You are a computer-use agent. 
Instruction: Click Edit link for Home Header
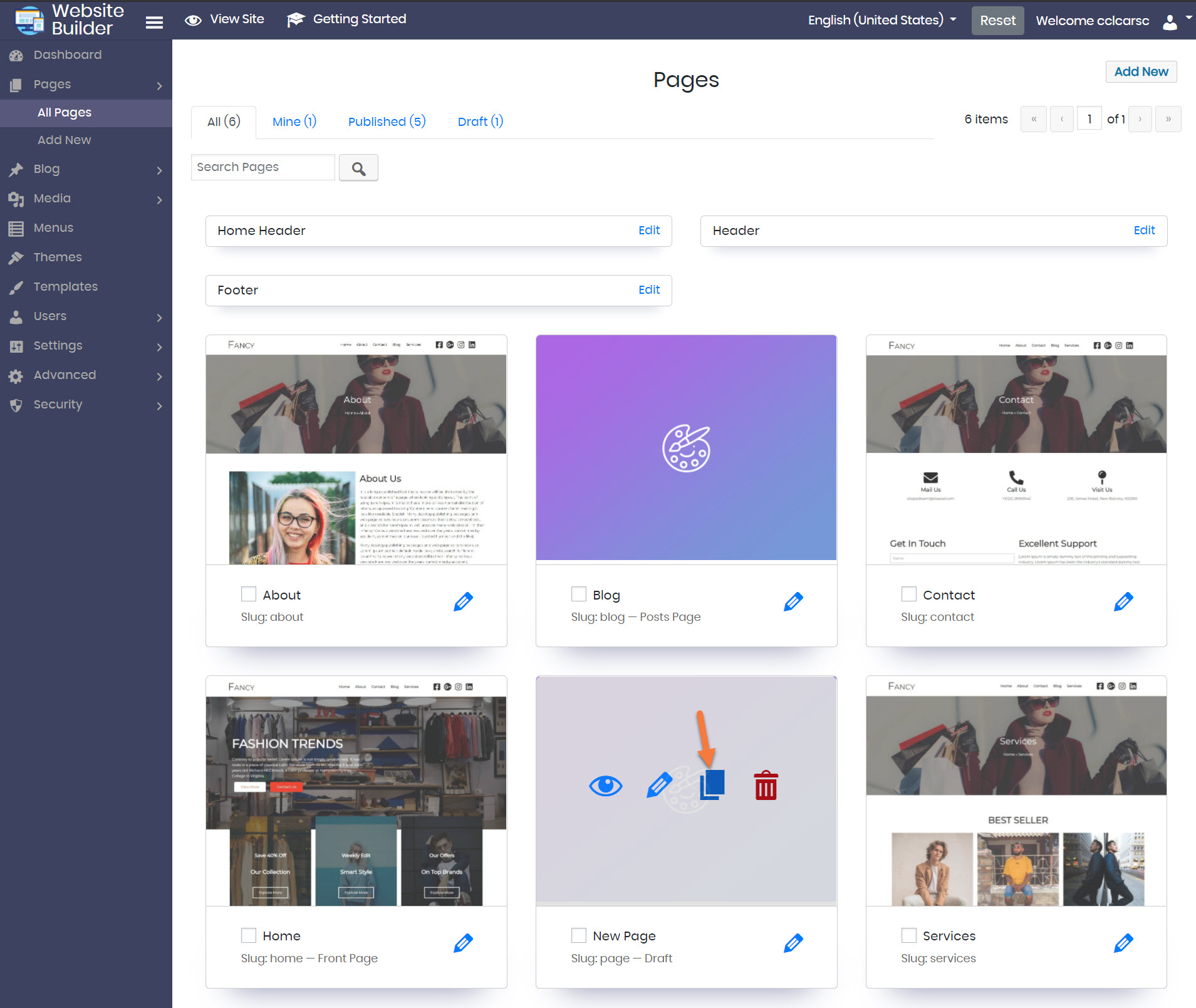click(x=648, y=231)
